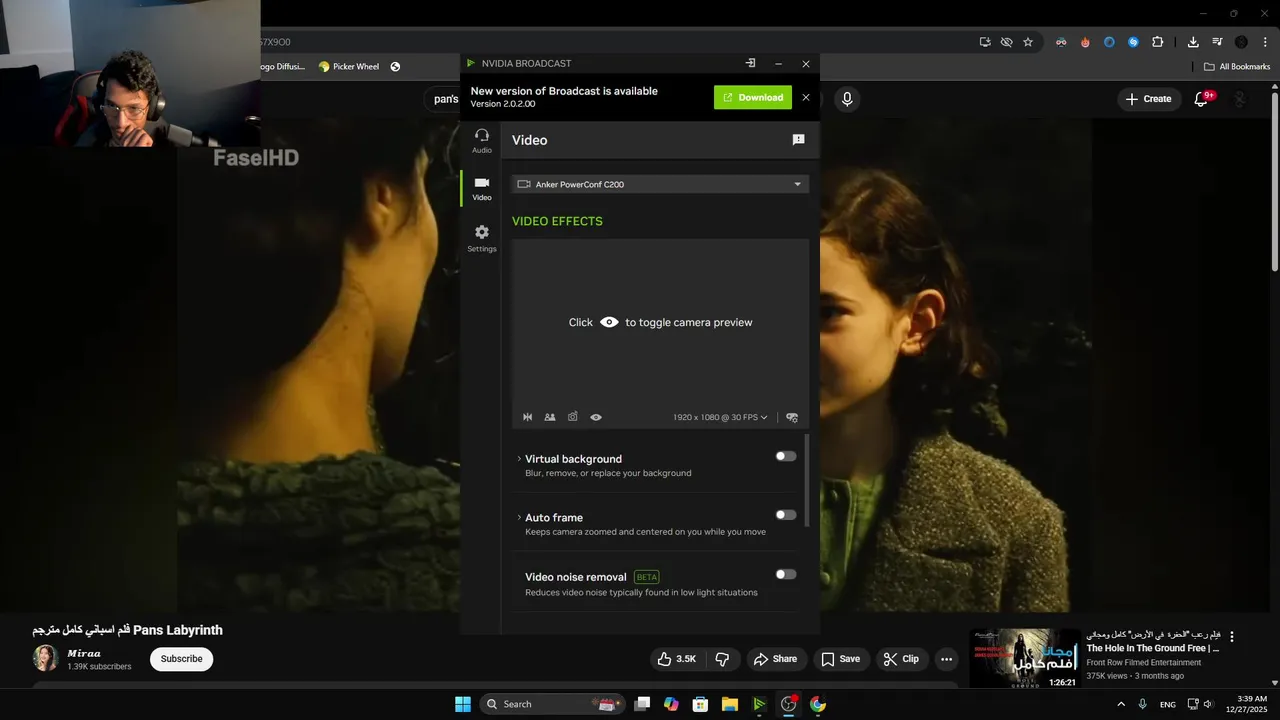
Task: Save the video with the Save button
Action: (x=840, y=659)
